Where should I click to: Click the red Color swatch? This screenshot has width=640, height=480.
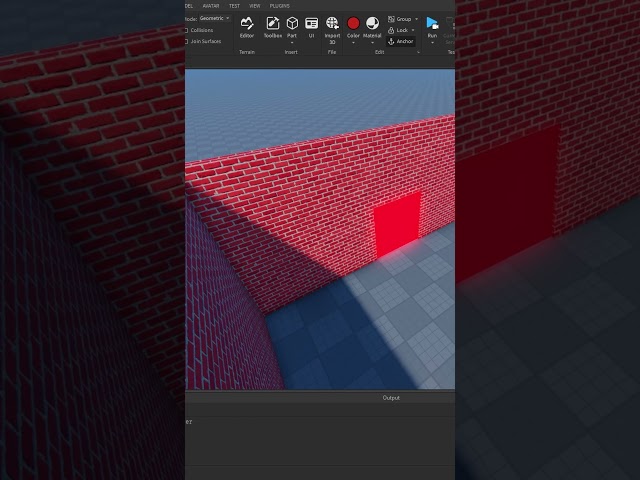point(353,23)
